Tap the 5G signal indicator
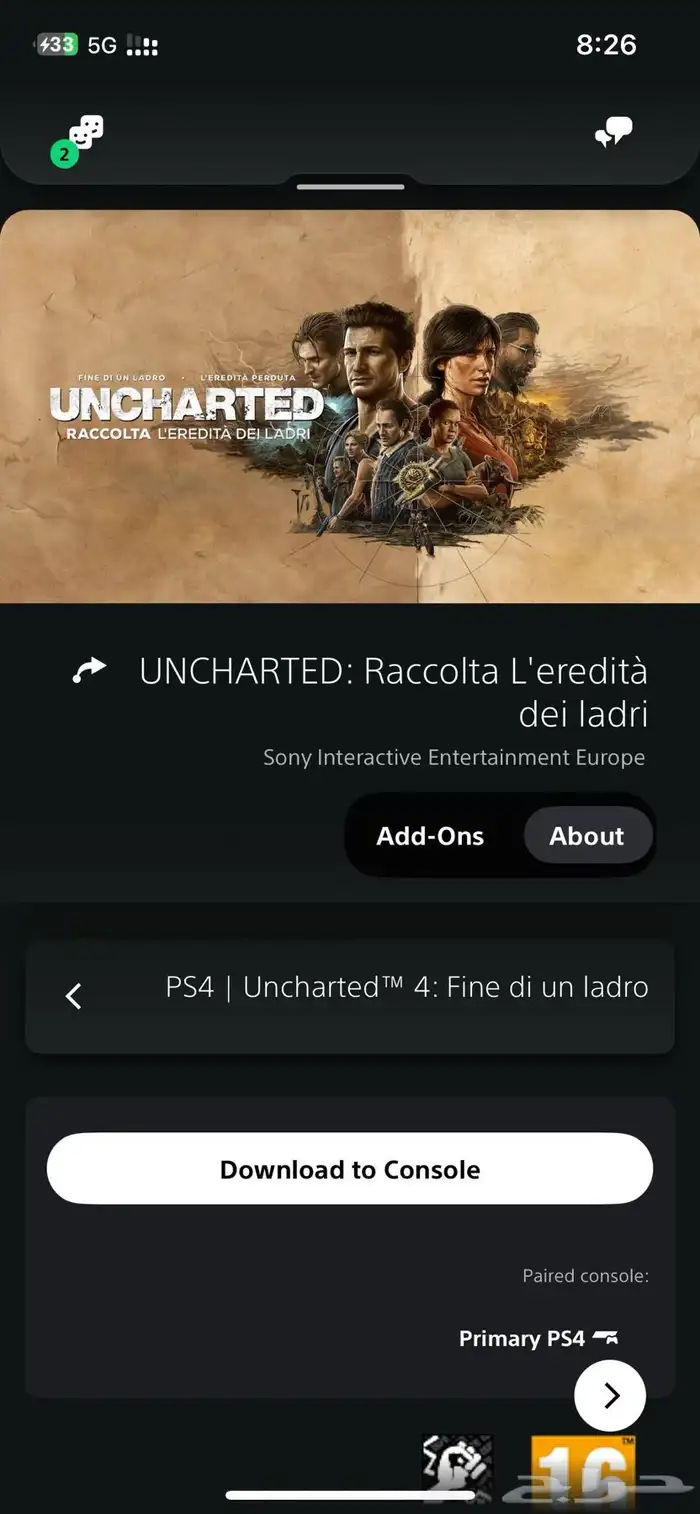Screen dimensions: 700x1514 pyautogui.click(x=103, y=45)
